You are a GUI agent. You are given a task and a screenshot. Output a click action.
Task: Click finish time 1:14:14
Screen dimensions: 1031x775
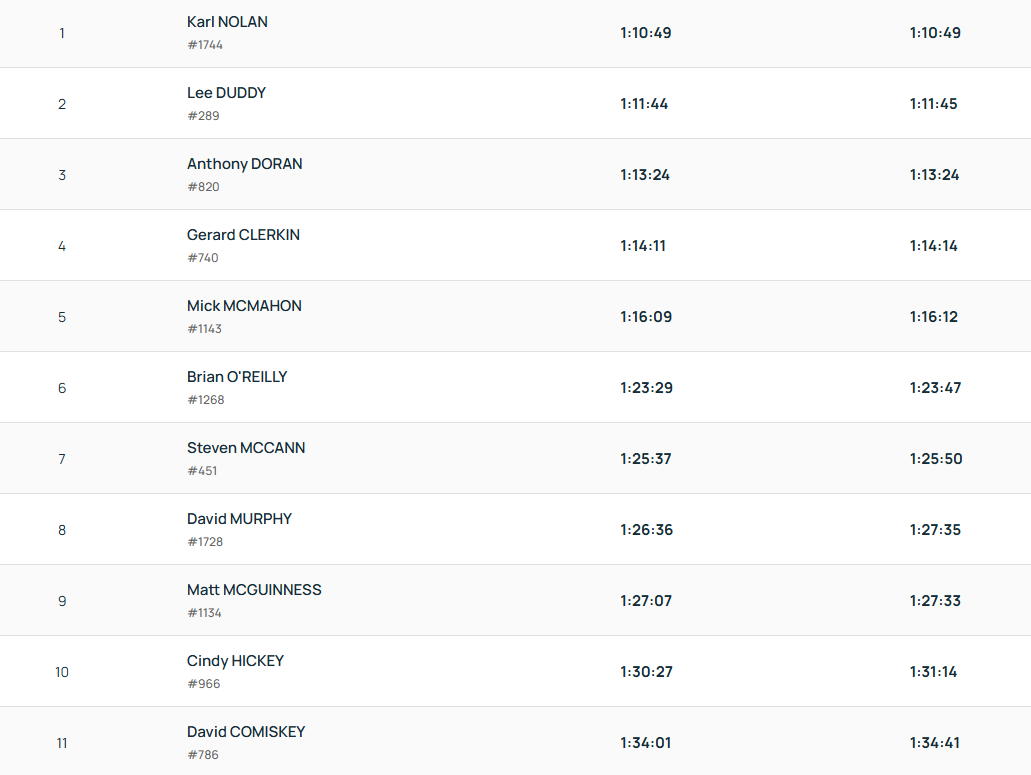933,246
